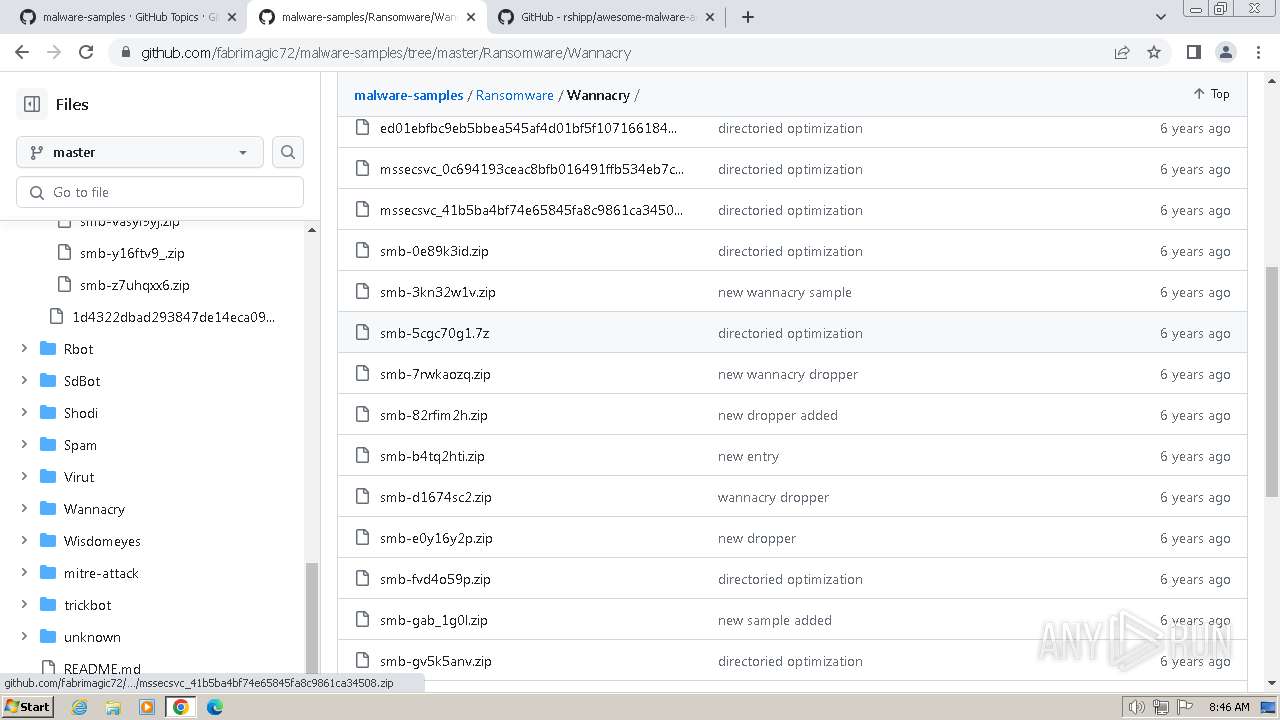Share this page icon in address bar
The image size is (1280, 720).
(x=1122, y=52)
